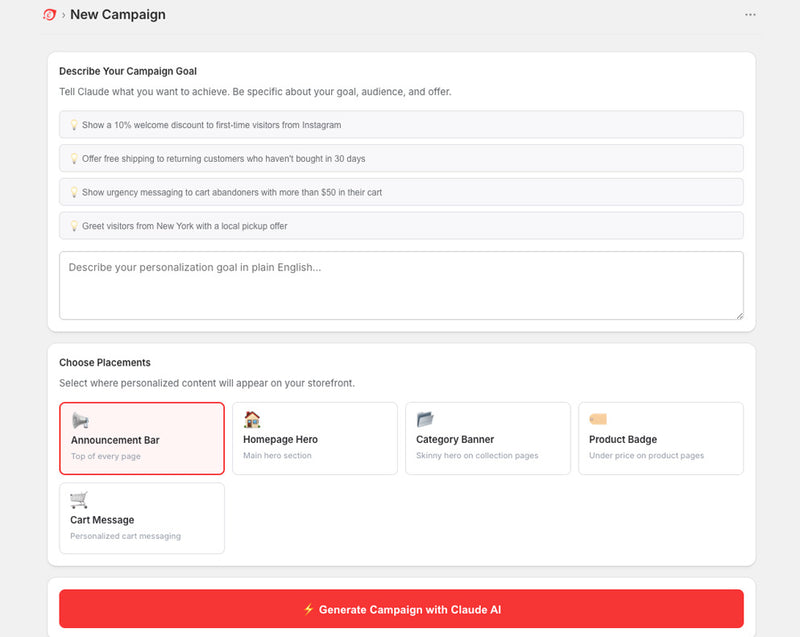Click the app logo icon beside New Campaign
This screenshot has width=800, height=637.
49,15
